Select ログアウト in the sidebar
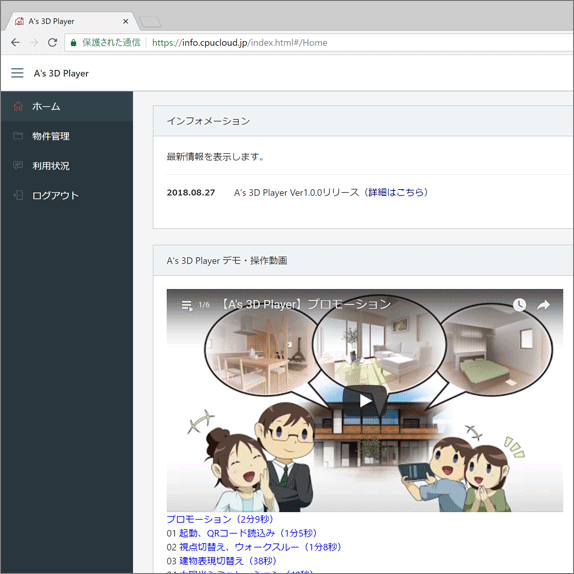 point(67,195)
